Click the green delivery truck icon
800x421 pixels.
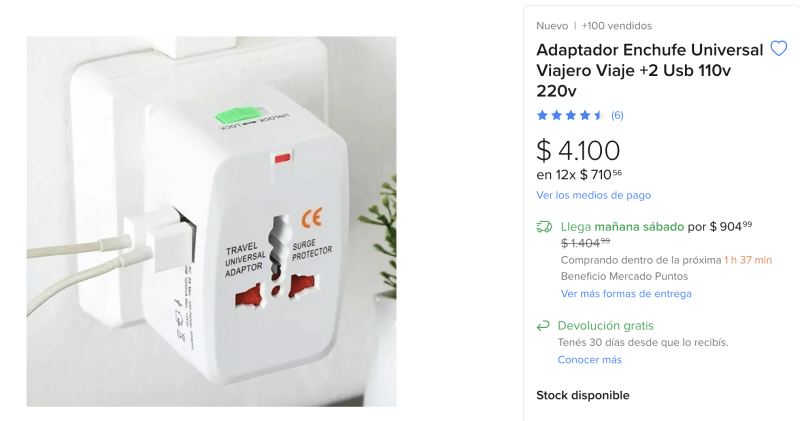tap(544, 227)
